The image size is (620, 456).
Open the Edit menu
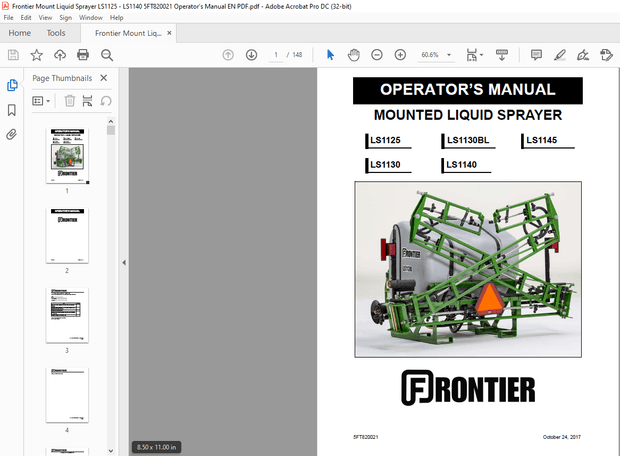pos(26,17)
